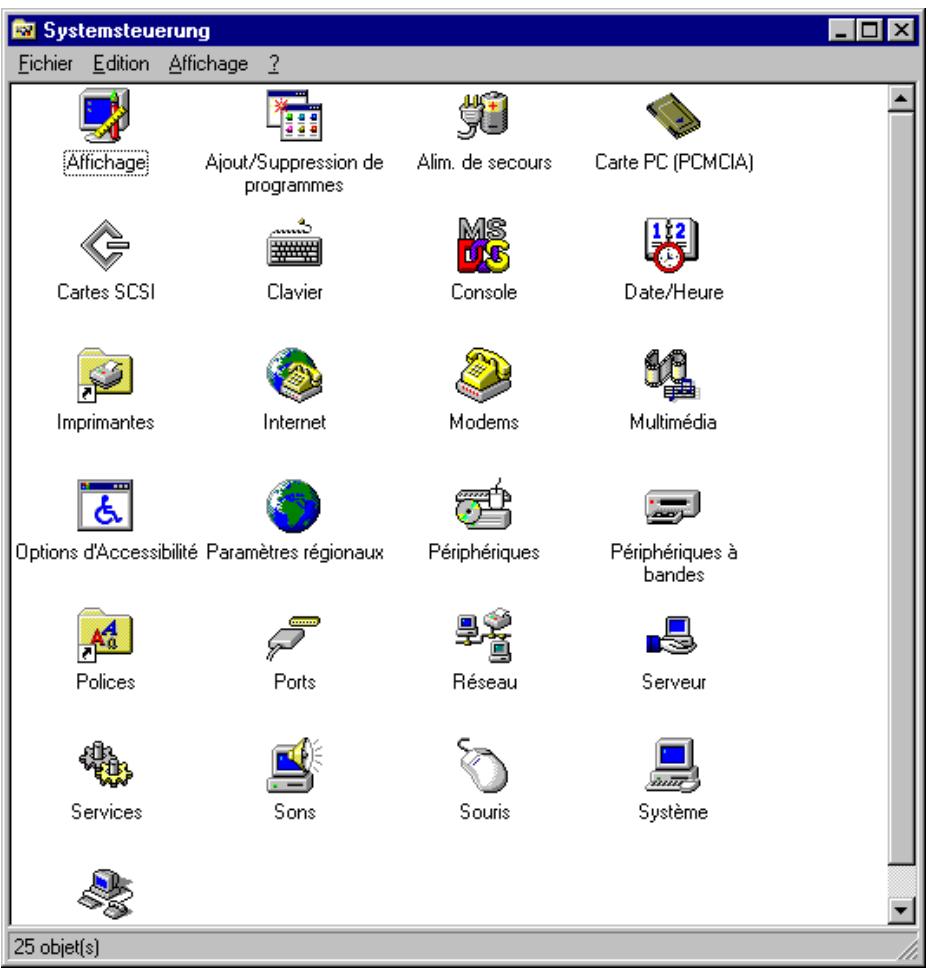Open the Internet globe-and-phone icon

coord(295,375)
